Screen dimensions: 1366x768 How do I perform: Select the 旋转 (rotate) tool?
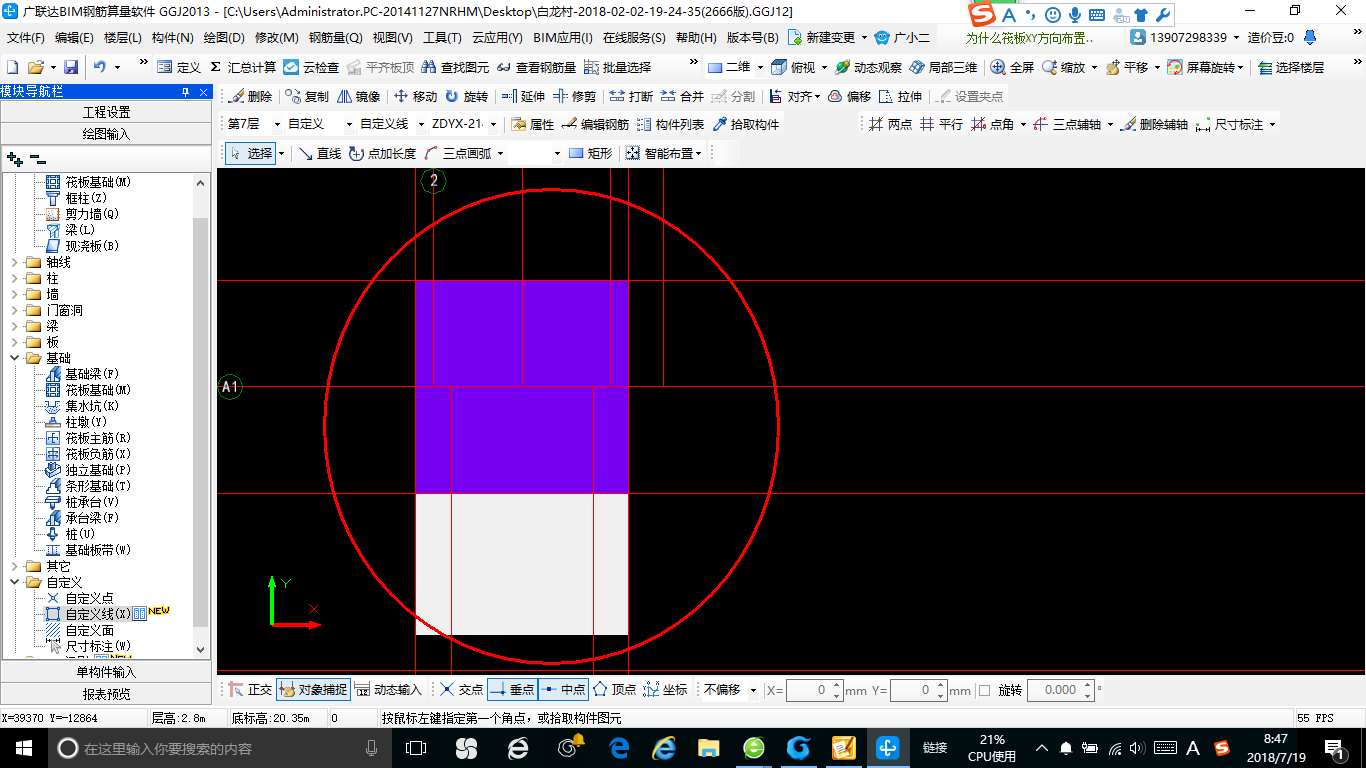[467, 97]
